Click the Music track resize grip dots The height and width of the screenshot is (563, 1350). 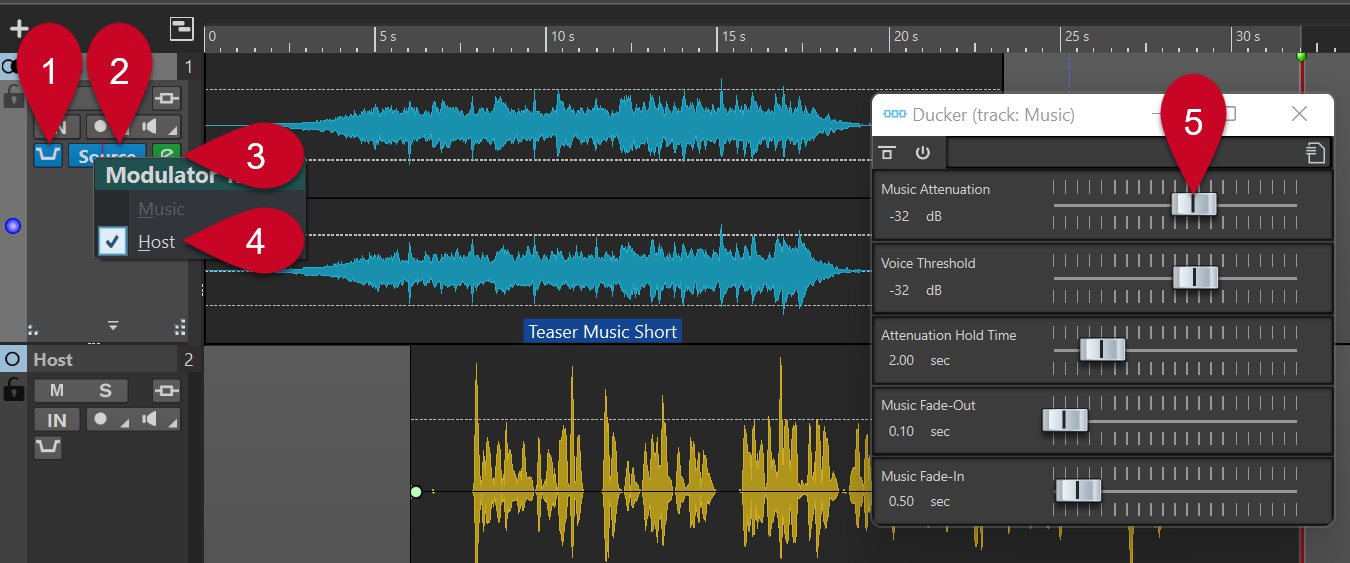point(180,326)
